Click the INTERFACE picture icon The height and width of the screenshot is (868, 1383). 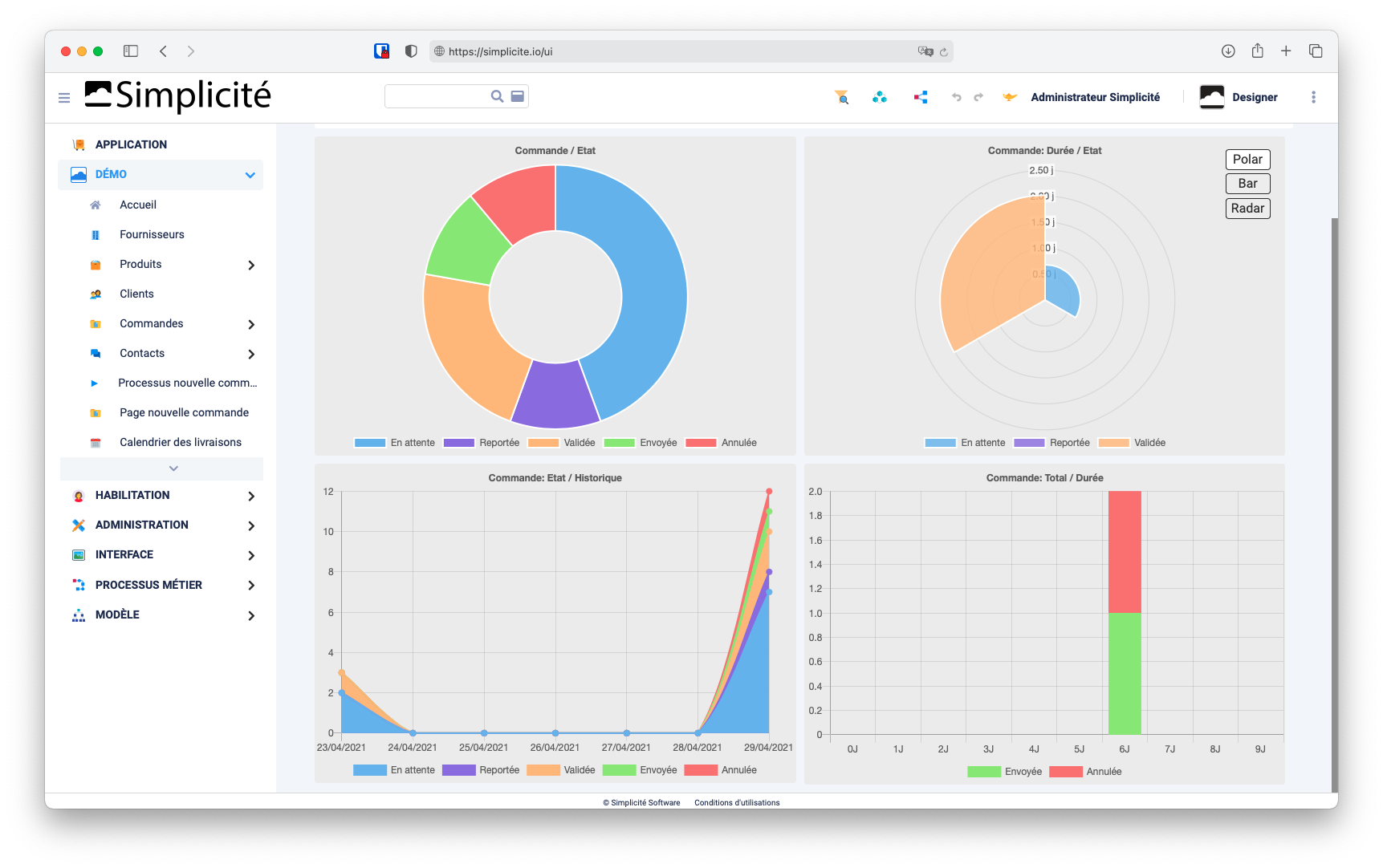tap(79, 555)
